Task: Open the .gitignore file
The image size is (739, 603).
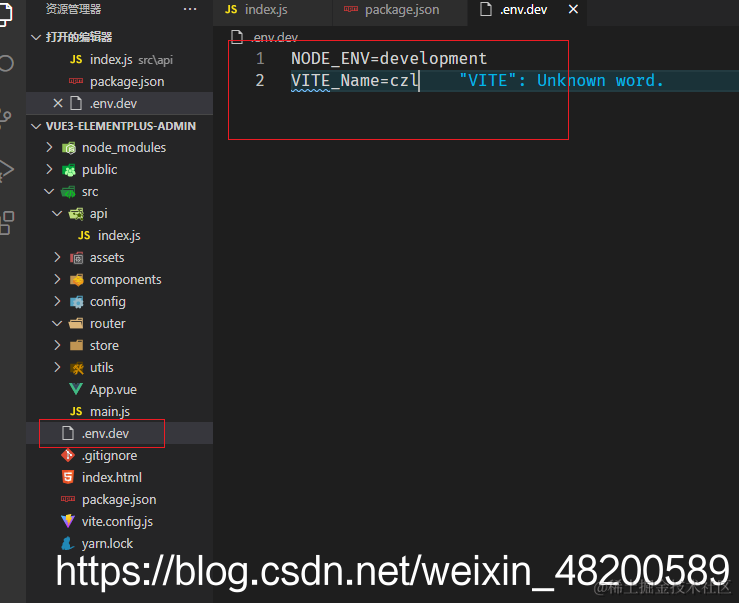Action: pos(120,455)
